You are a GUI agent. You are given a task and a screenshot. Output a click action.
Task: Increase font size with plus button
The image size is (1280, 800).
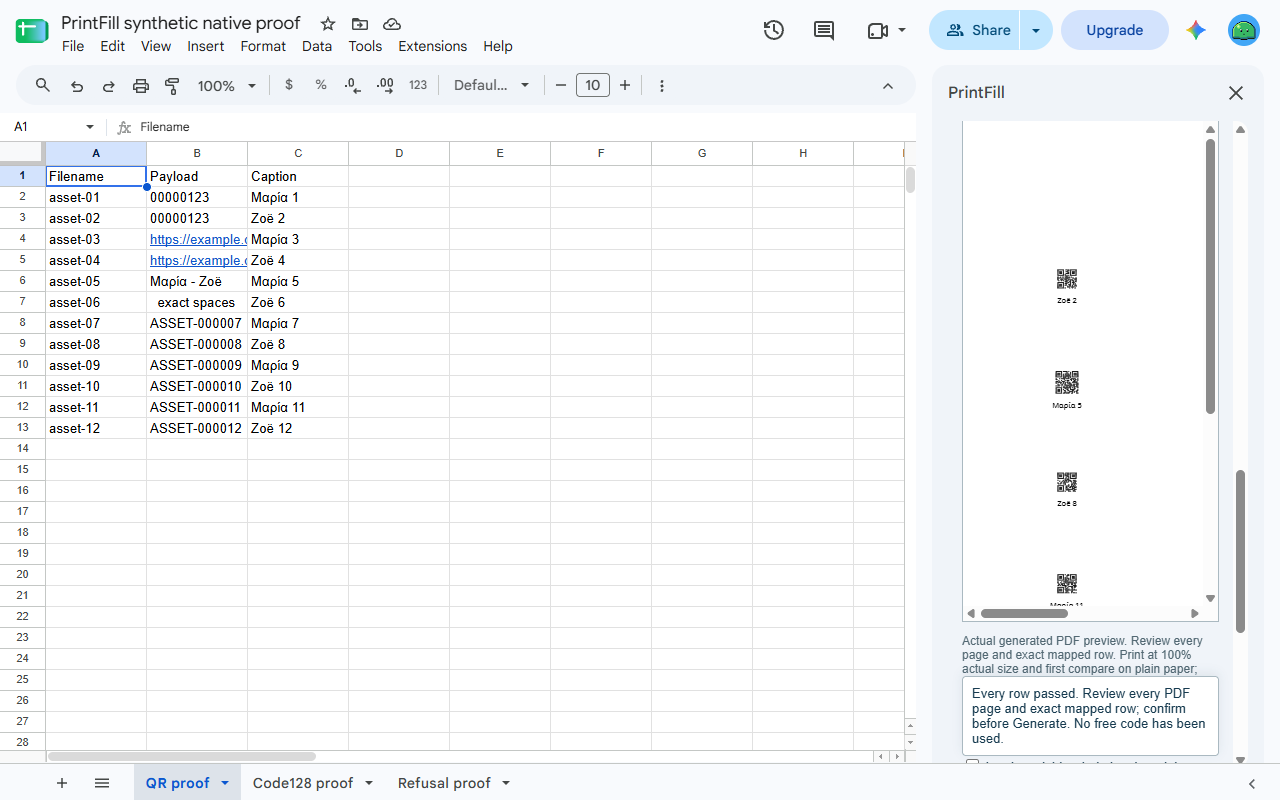(625, 85)
